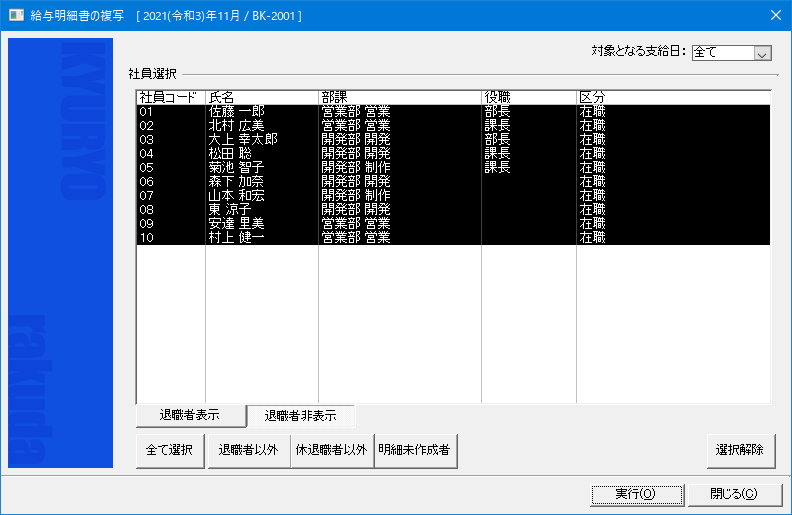Screen dimensions: 792x515
Task: Switch to the 退職者非表示 tab
Action: [x=300, y=416]
